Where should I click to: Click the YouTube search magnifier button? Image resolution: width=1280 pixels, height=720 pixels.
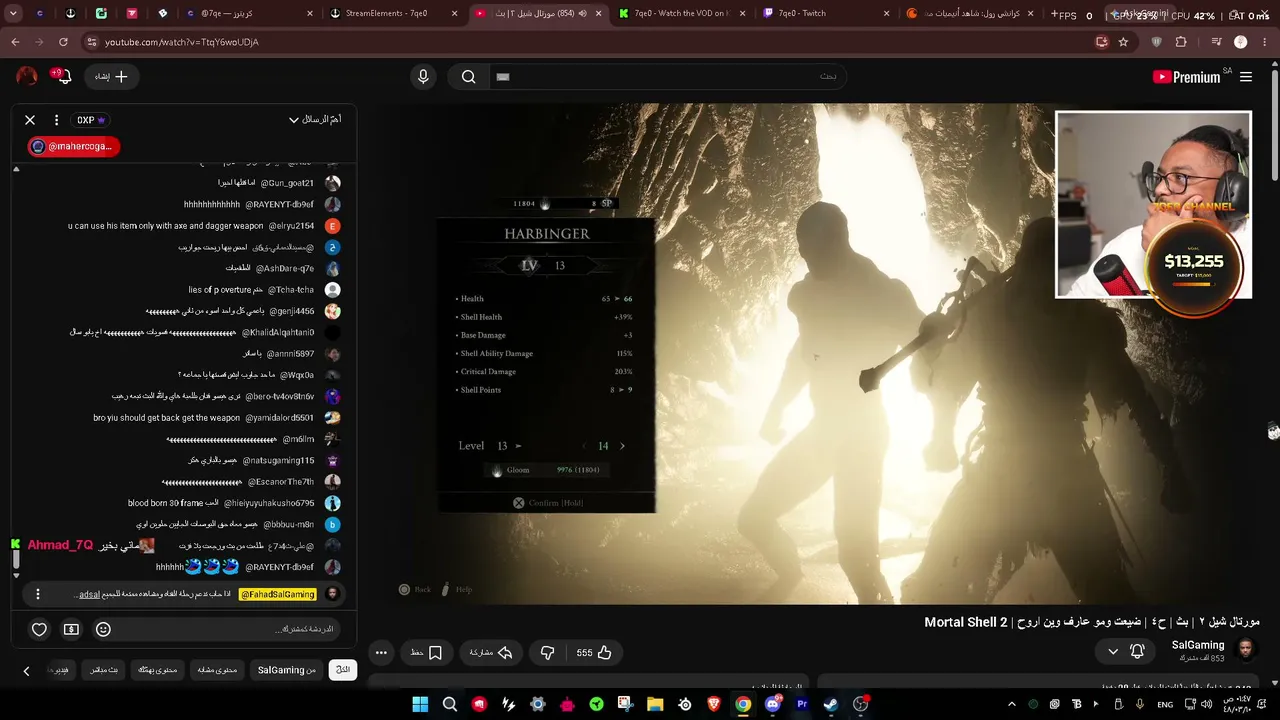[468, 77]
